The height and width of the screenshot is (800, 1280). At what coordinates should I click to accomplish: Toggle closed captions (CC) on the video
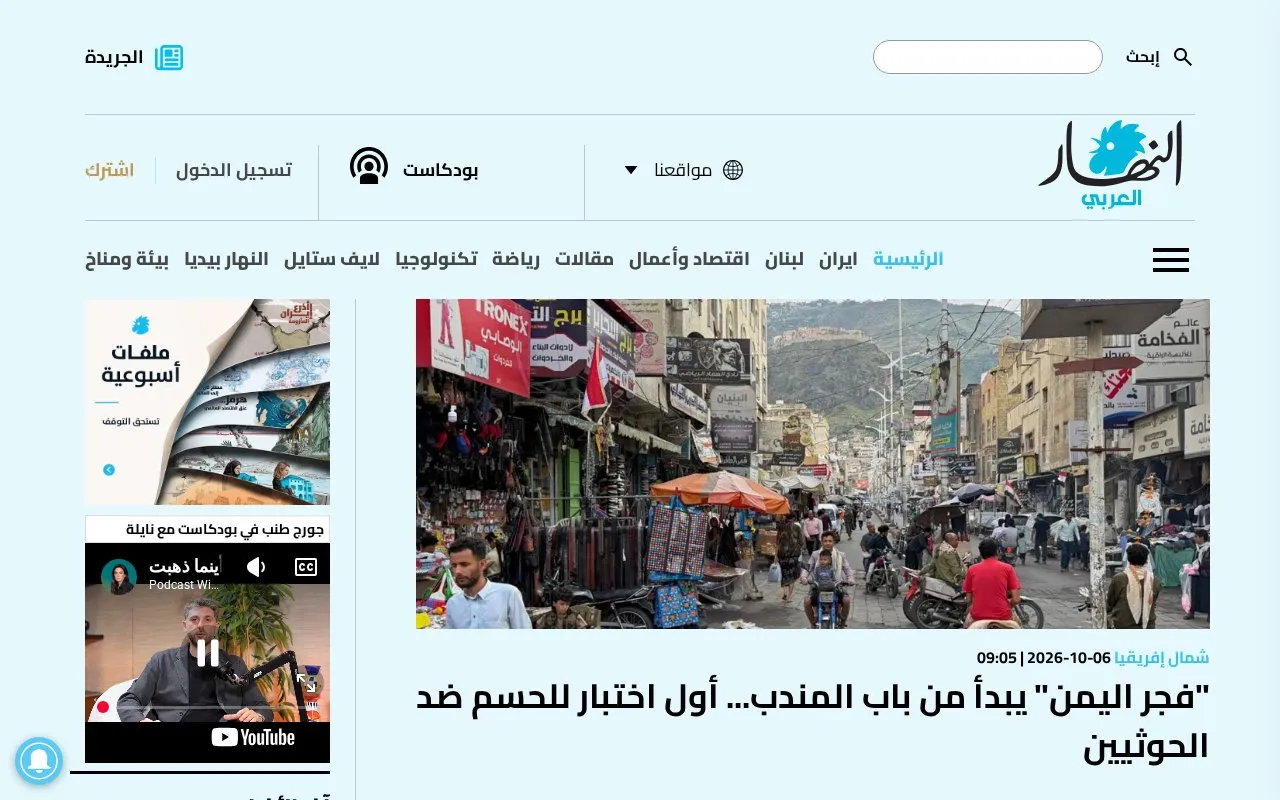pos(306,568)
